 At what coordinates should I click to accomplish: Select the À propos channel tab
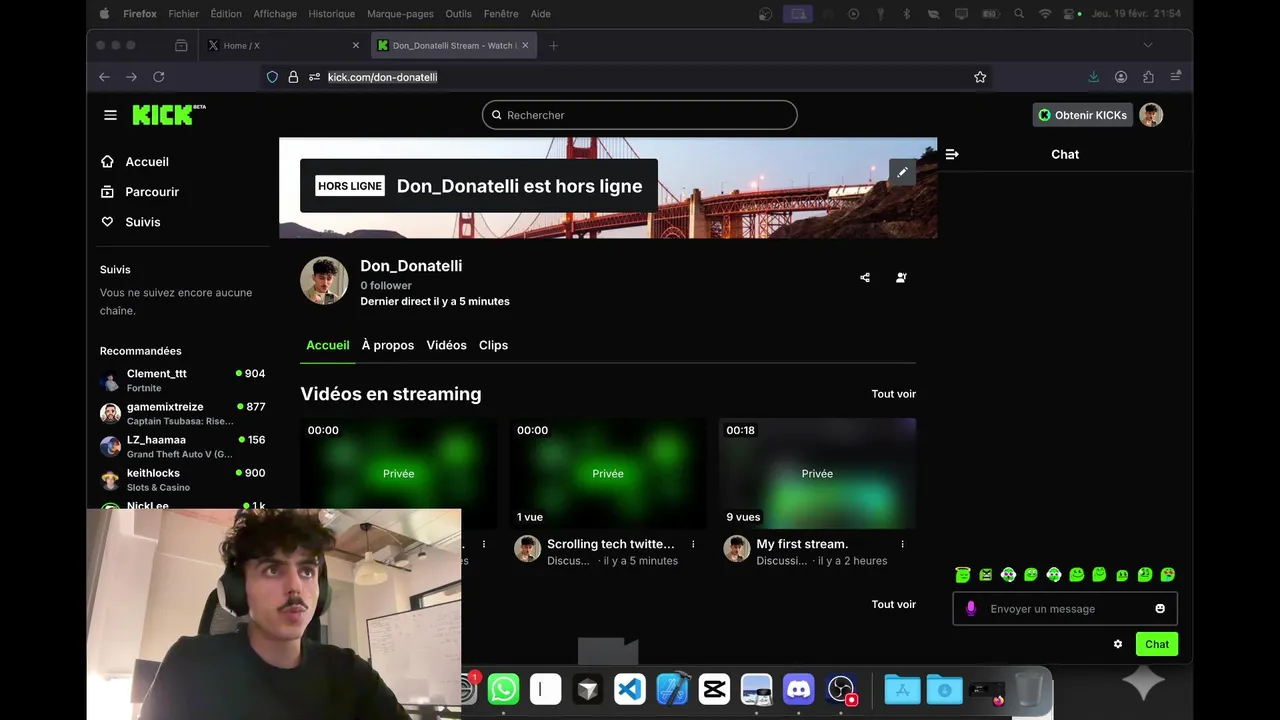click(x=388, y=345)
